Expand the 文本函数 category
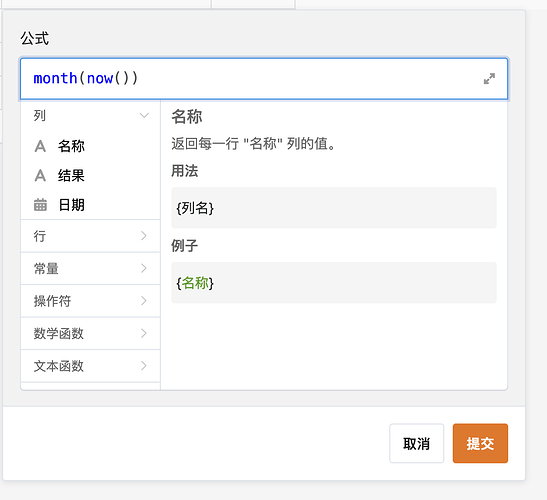This screenshot has width=547, height=500. (x=90, y=366)
